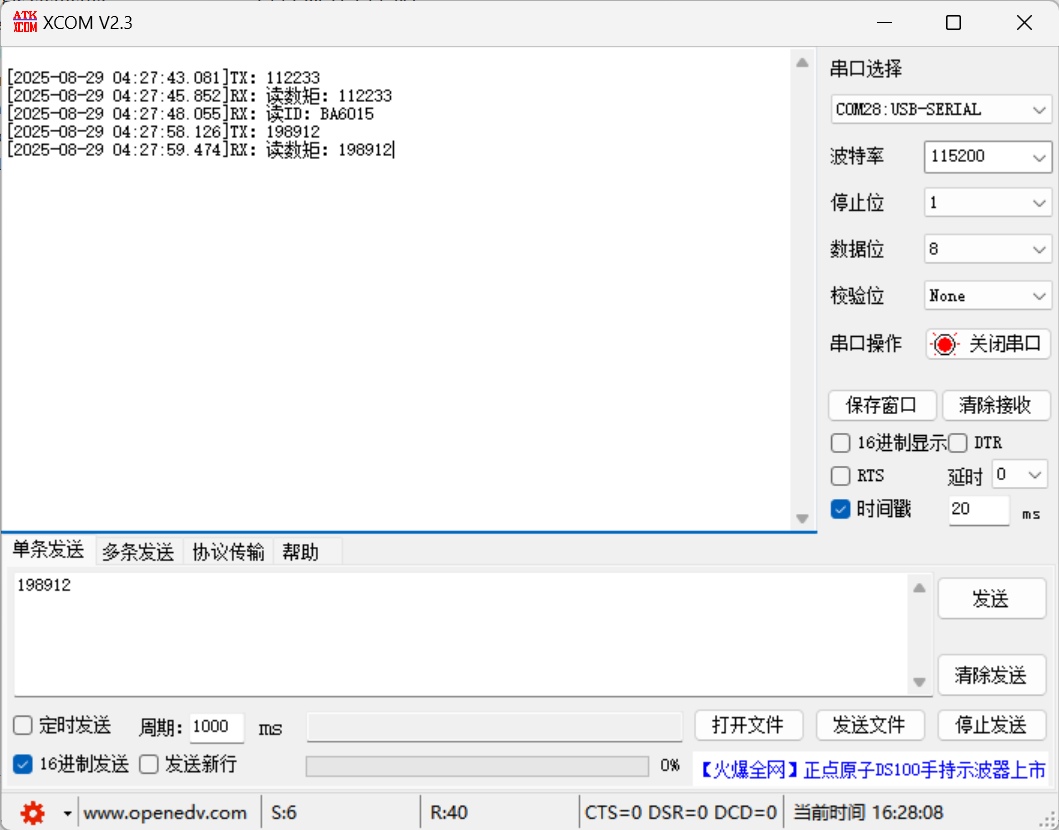Click the send text box containing 198912

coord(460,634)
